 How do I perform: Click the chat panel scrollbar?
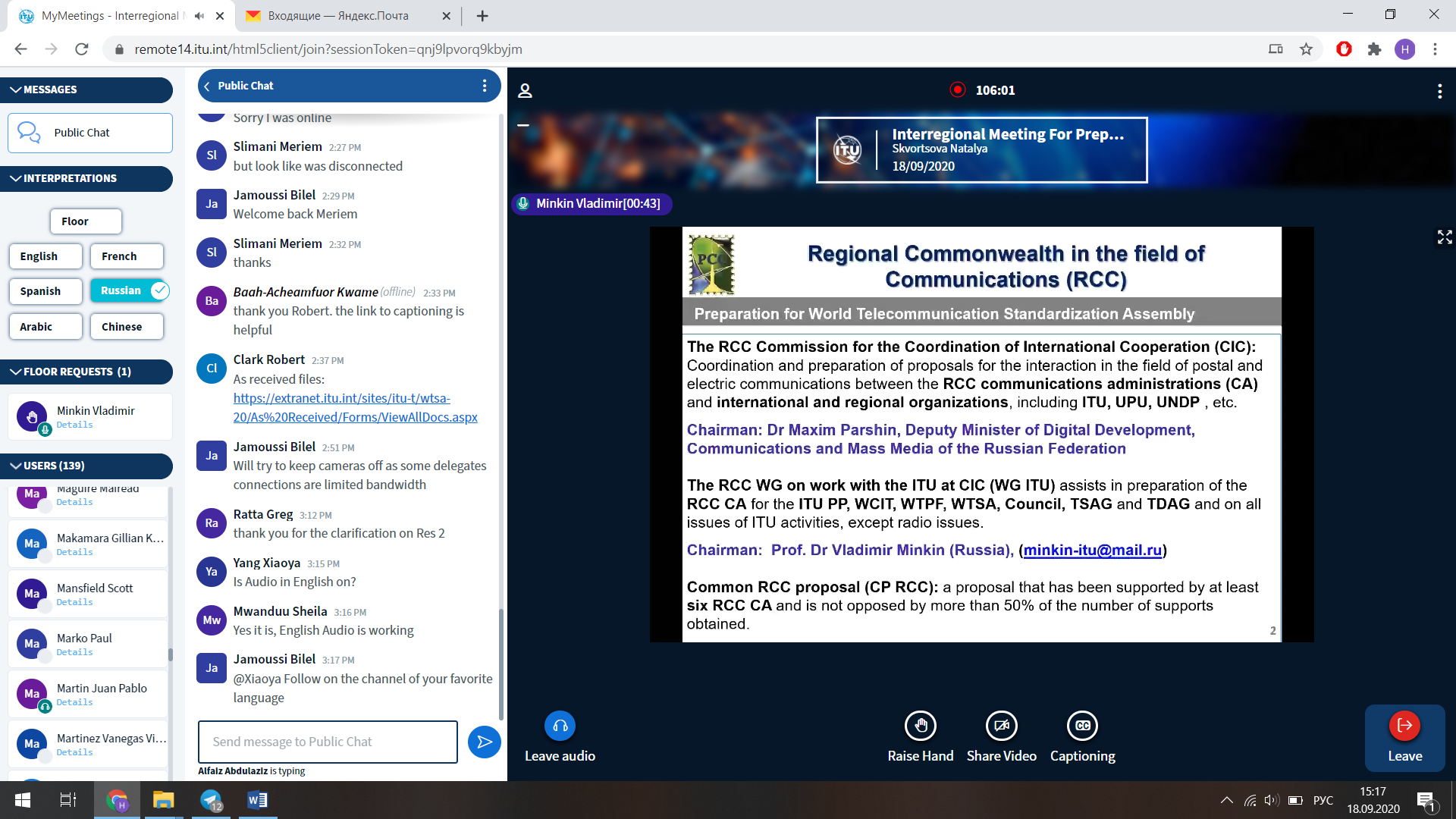pos(500,664)
